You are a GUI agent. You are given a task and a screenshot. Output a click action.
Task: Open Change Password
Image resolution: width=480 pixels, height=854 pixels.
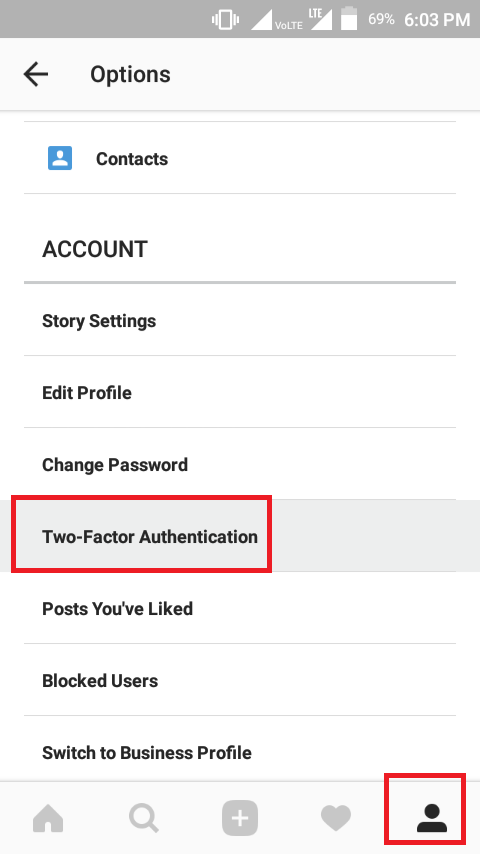coord(240,465)
